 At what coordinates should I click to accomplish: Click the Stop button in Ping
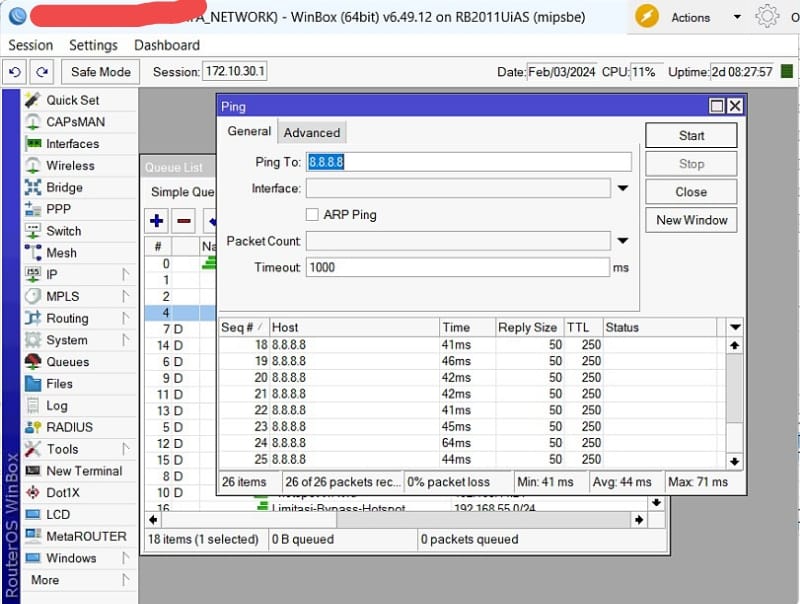691,164
